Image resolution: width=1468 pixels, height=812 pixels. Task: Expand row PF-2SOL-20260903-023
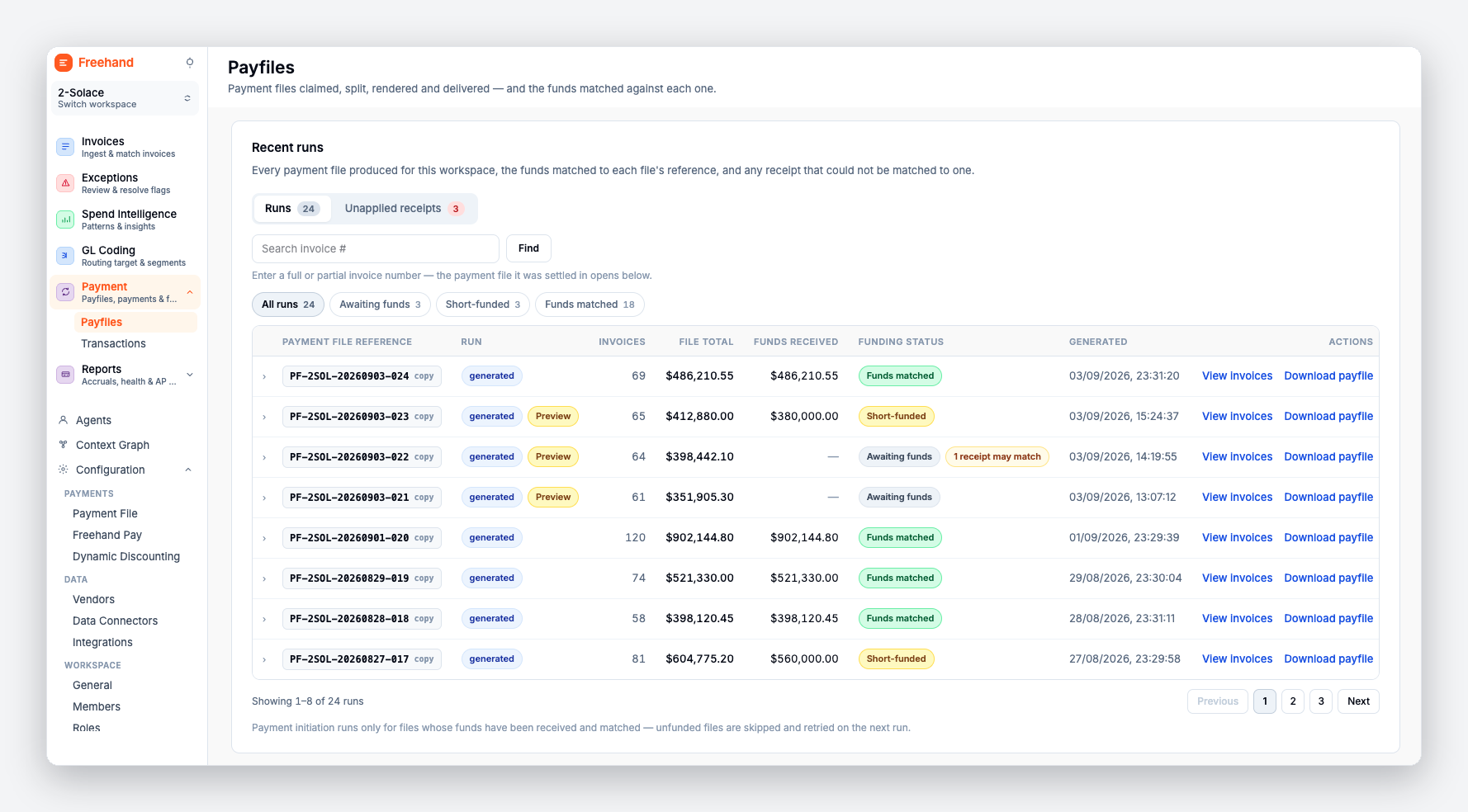click(x=264, y=417)
